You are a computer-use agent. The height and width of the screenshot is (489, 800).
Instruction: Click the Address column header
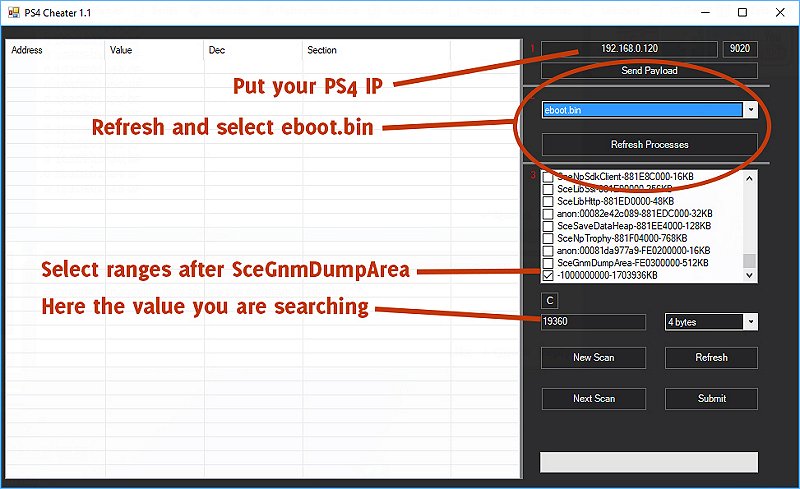[x=55, y=50]
